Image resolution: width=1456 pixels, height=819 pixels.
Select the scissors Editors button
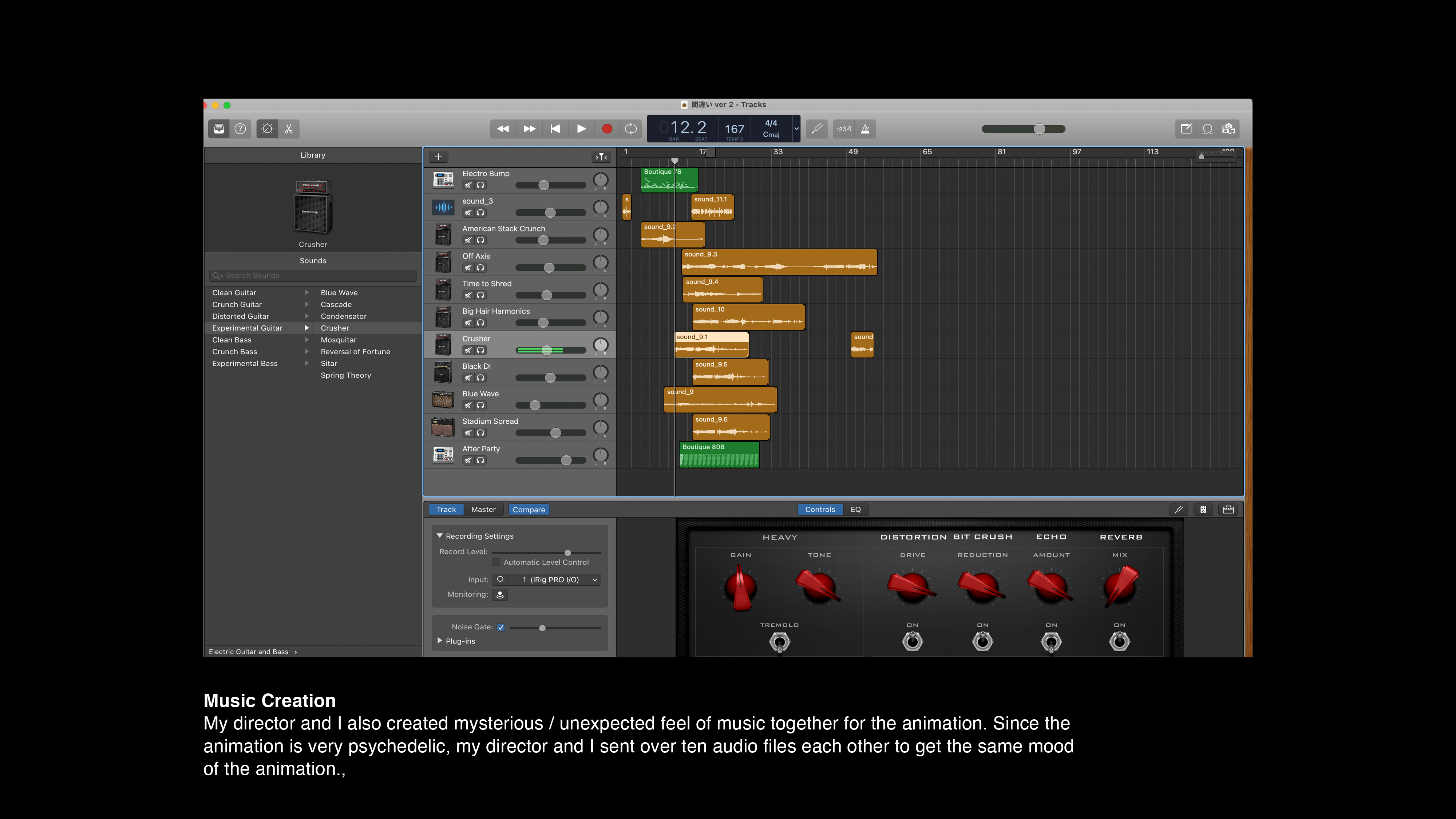[x=289, y=129]
